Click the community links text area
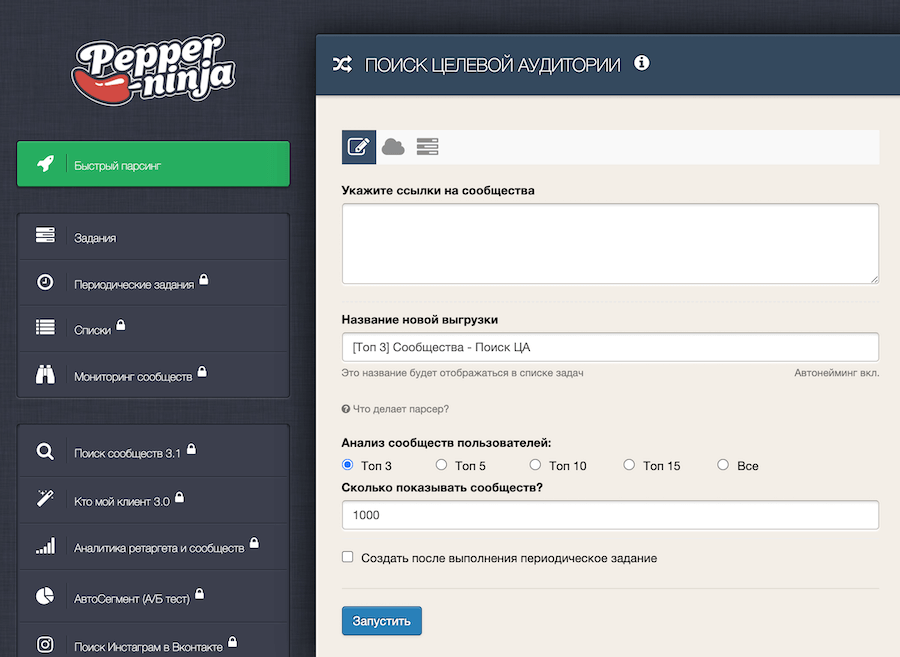900x657 pixels. [x=610, y=243]
